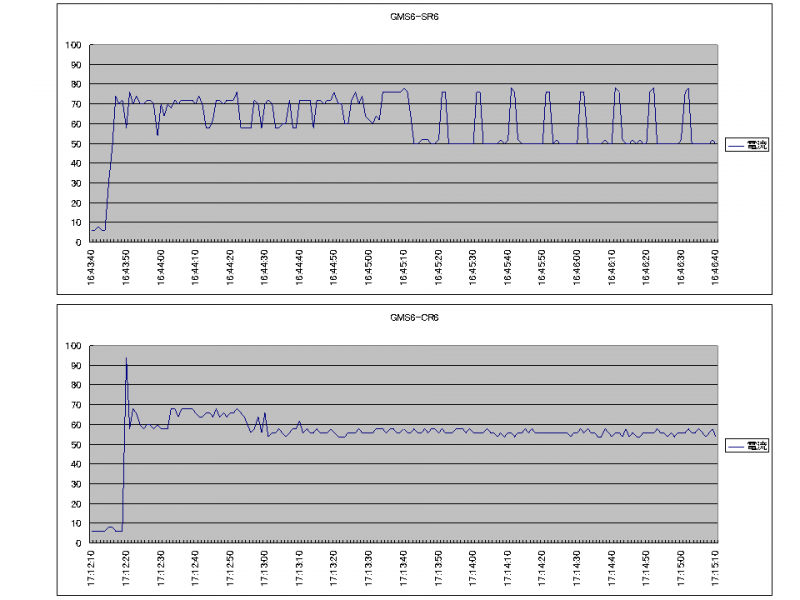Click the 16:45:00 time axis label
The height and width of the screenshot is (600, 800).
point(371,268)
